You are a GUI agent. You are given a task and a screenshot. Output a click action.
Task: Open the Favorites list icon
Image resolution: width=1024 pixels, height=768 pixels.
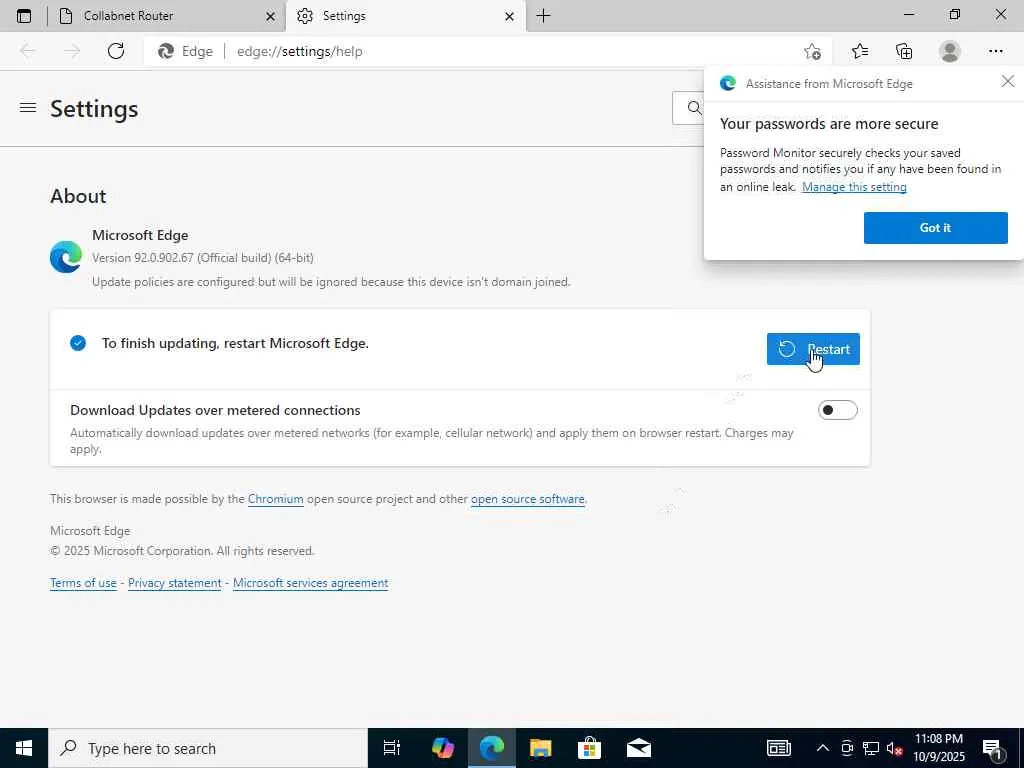(860, 51)
